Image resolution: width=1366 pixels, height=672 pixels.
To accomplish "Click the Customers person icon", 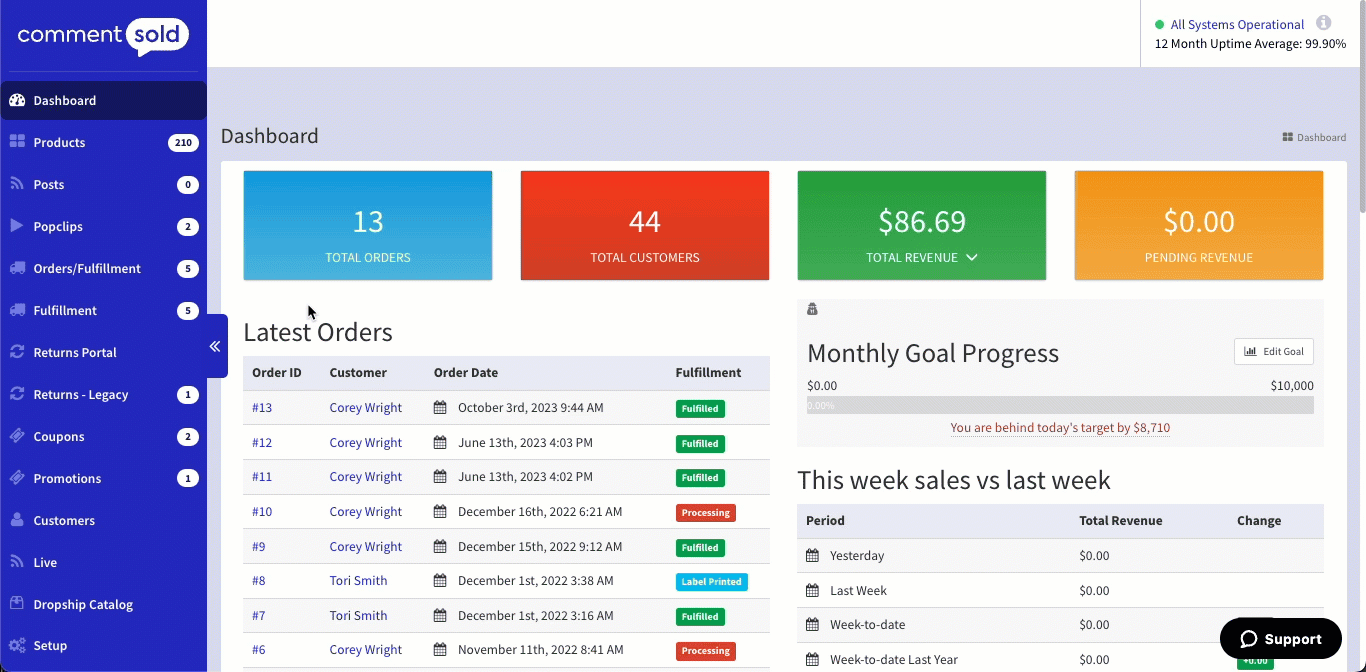I will 17,520.
